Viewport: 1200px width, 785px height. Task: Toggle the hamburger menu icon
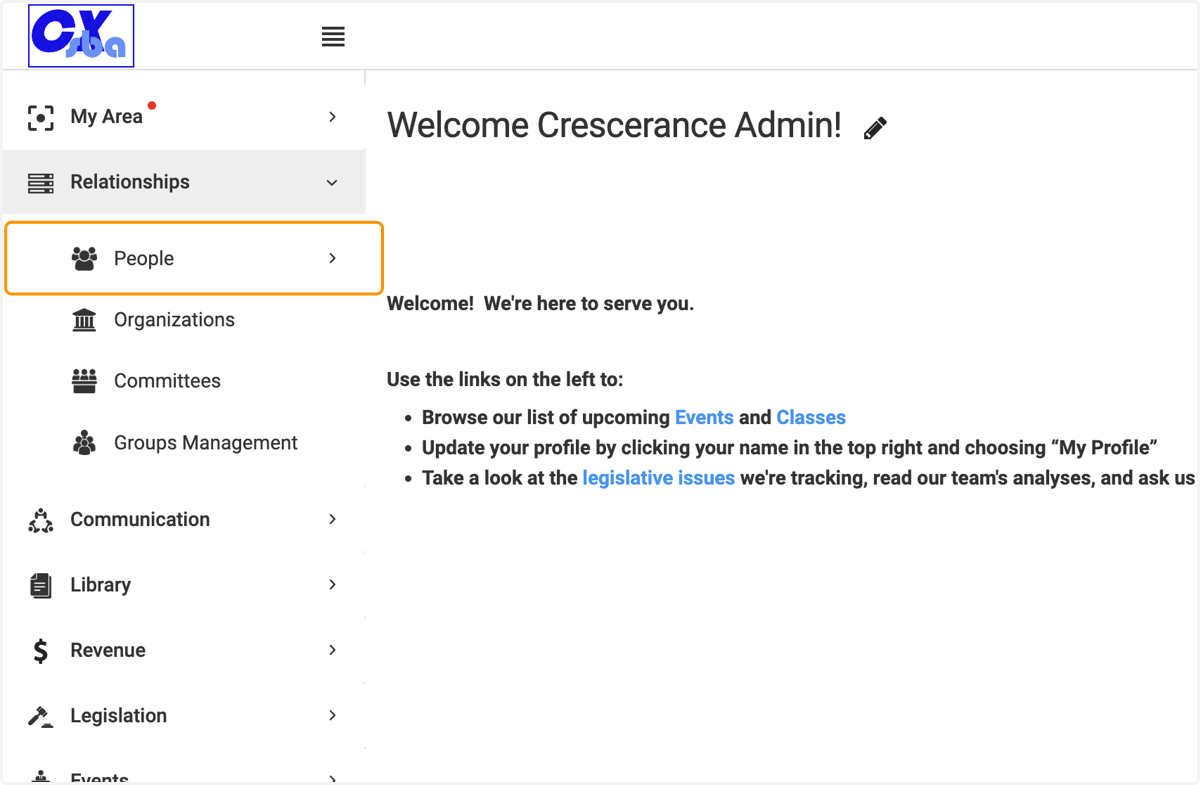[333, 37]
